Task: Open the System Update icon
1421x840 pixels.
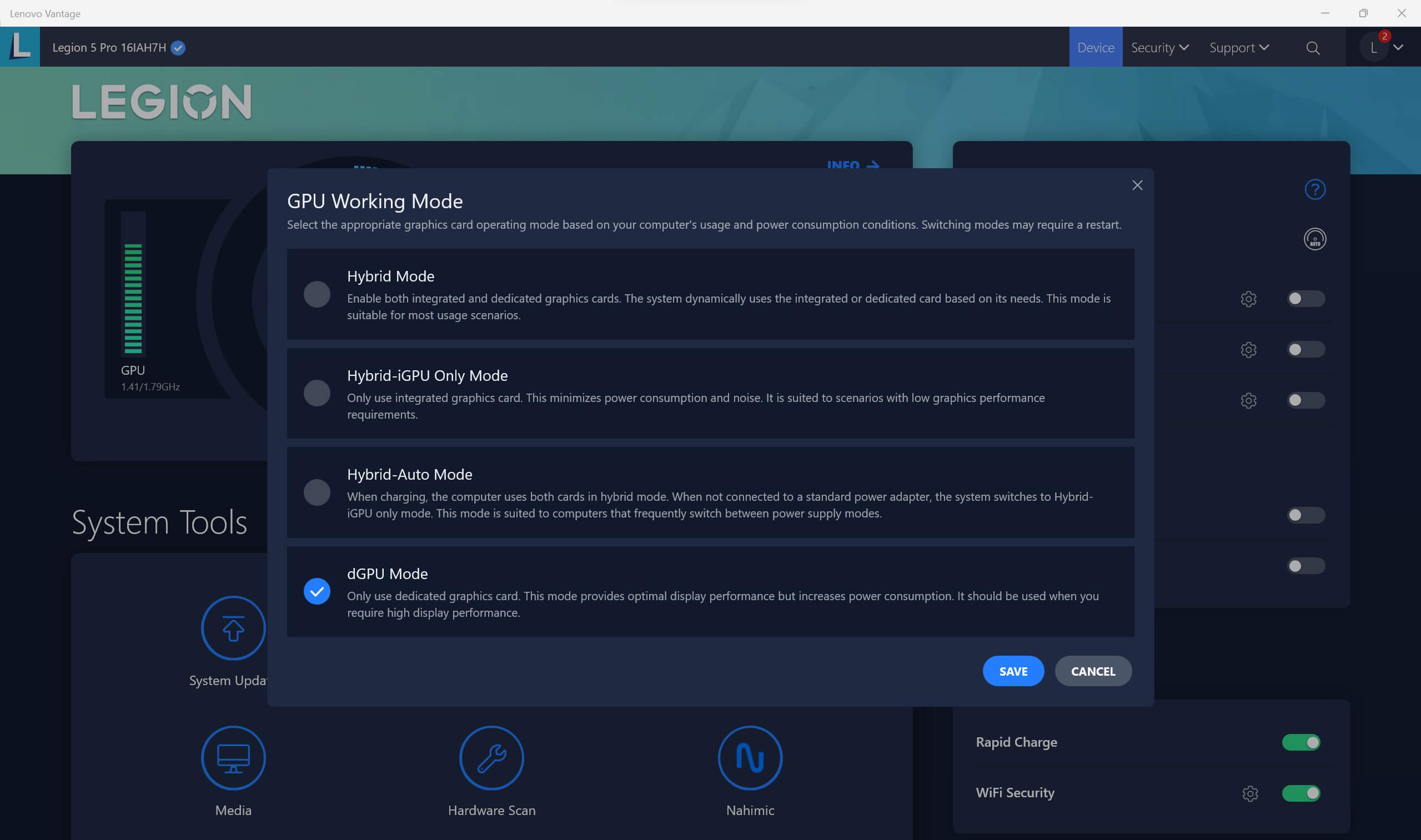Action: 233,628
